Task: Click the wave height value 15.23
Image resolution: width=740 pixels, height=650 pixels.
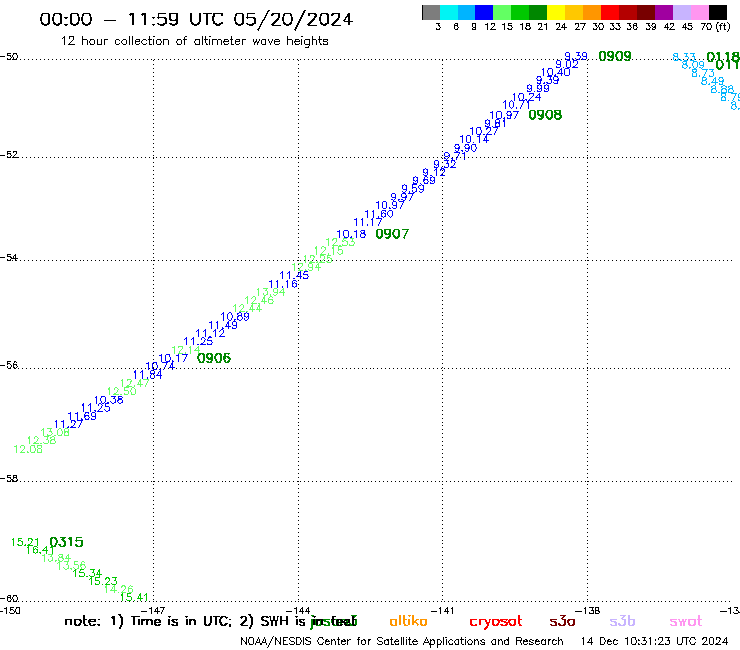Action: pyautogui.click(x=103, y=581)
